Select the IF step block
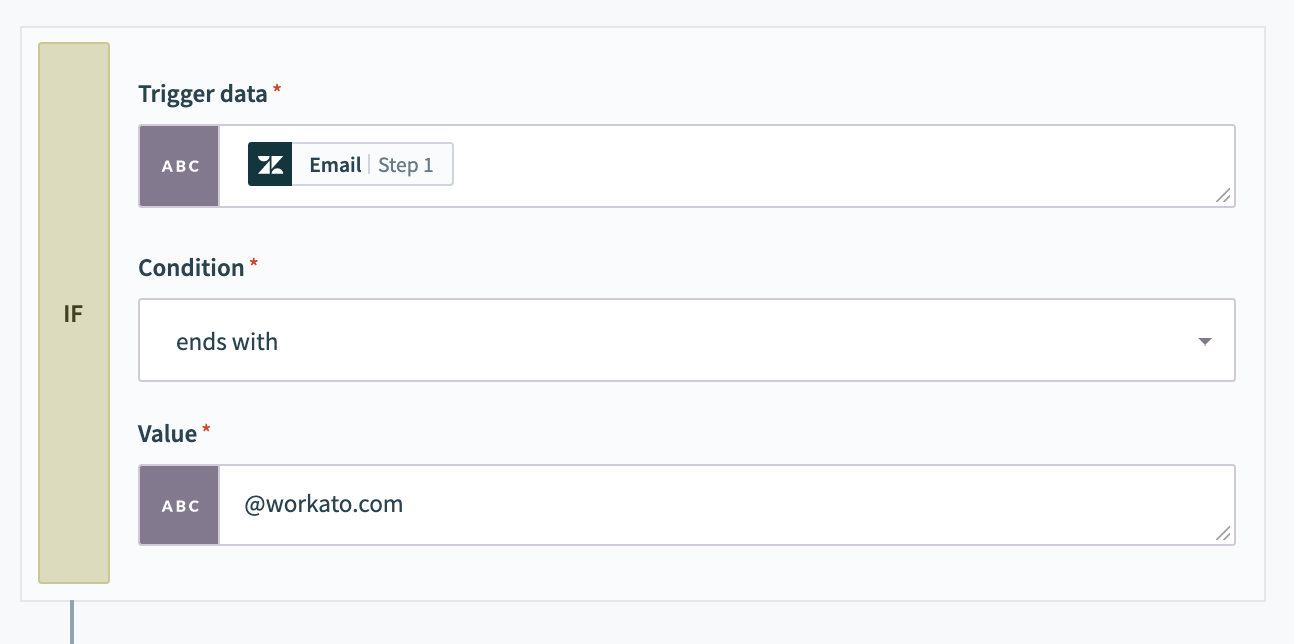Viewport: 1294px width, 644px height. click(x=74, y=313)
